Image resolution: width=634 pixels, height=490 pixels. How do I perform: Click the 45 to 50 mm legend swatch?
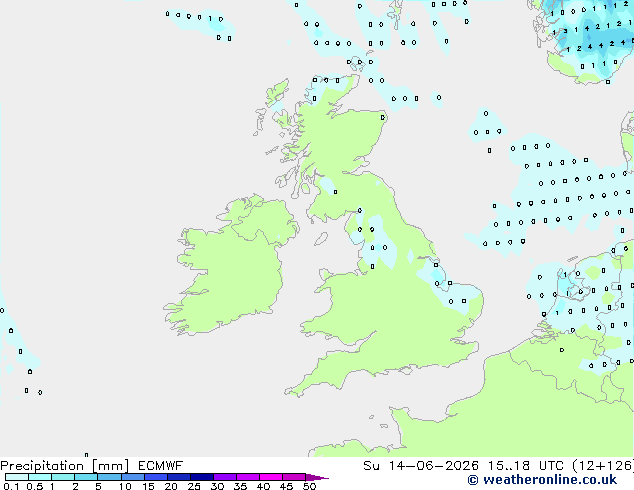pos(294,477)
